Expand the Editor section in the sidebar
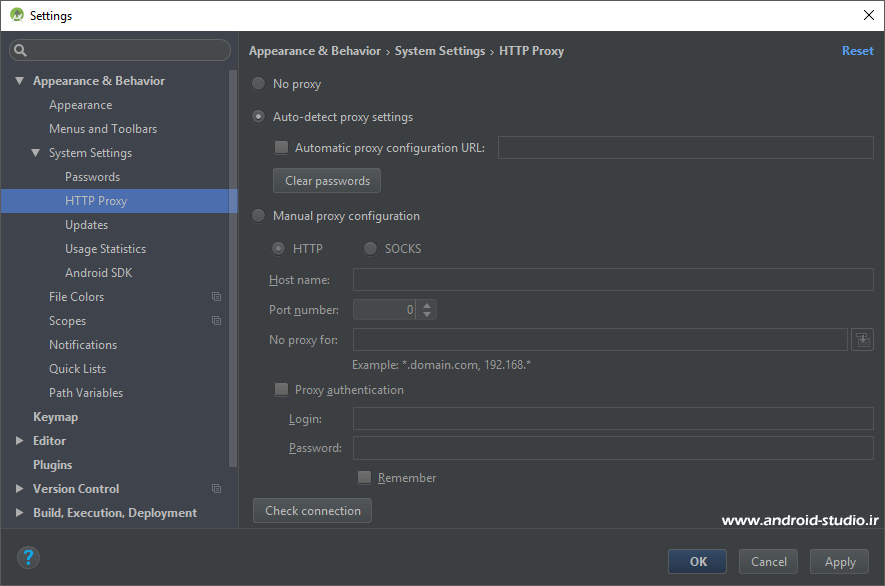 [19, 440]
